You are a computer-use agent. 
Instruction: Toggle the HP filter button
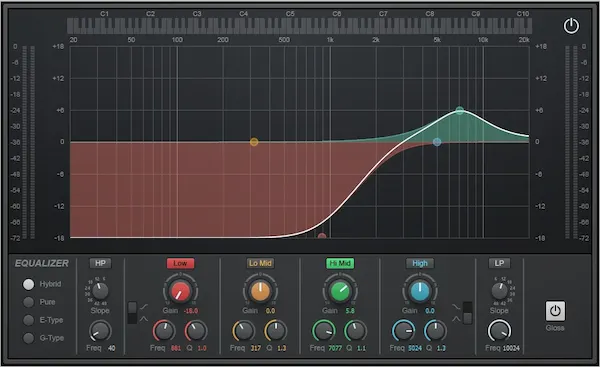tap(100, 263)
